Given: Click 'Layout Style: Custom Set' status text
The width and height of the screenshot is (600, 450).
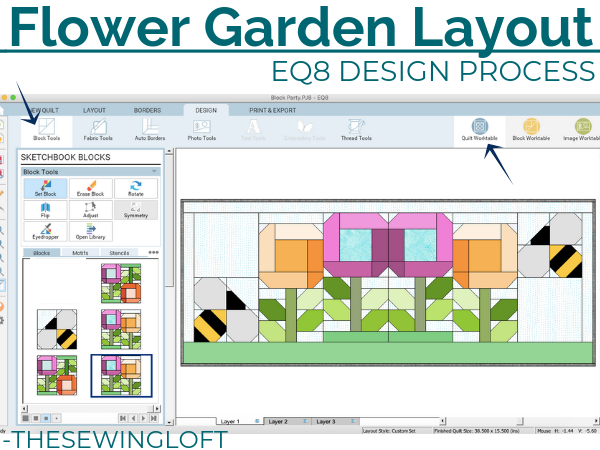Looking at the screenshot, I should [x=389, y=431].
